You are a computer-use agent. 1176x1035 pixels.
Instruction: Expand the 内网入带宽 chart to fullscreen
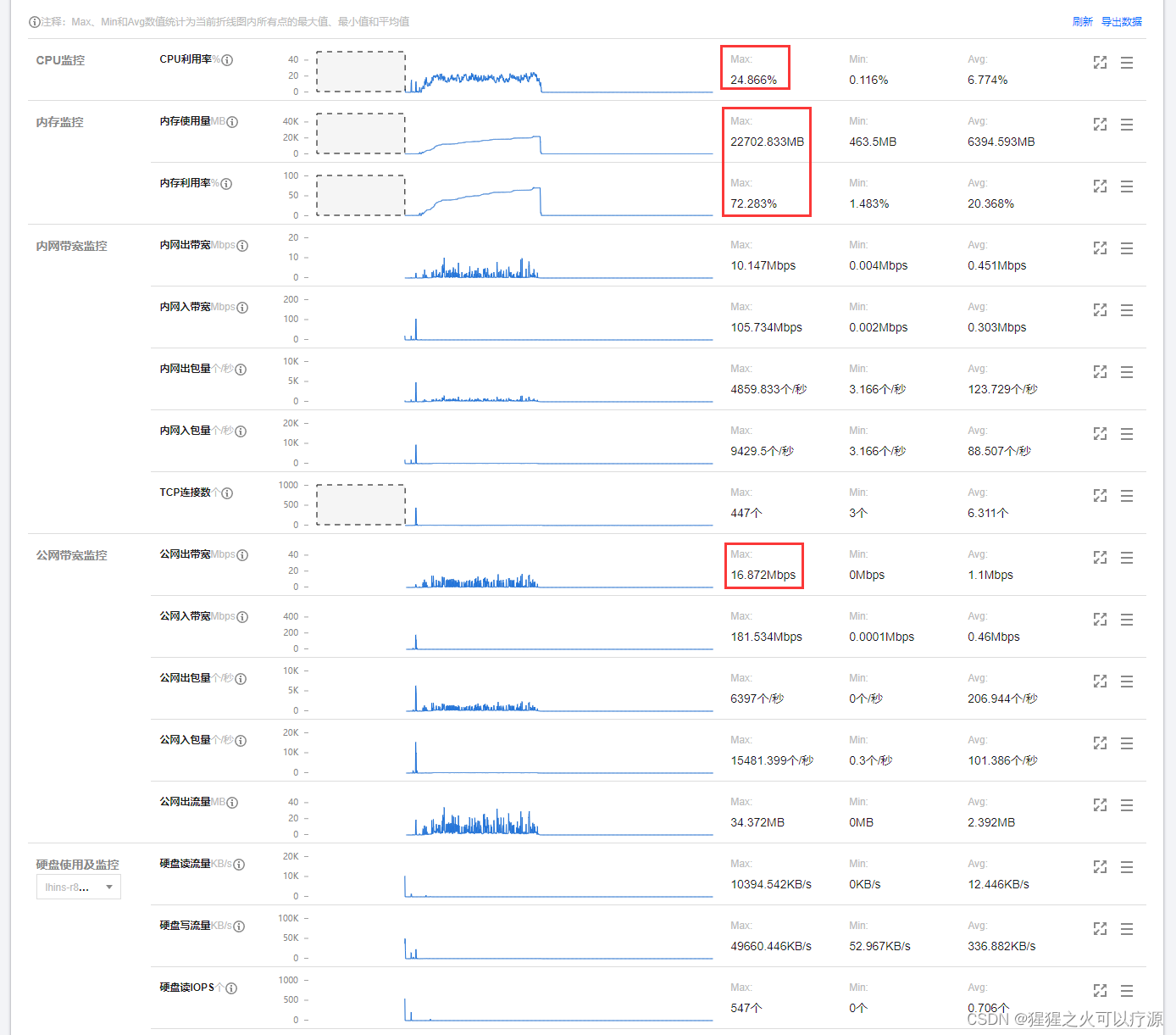(x=1100, y=310)
